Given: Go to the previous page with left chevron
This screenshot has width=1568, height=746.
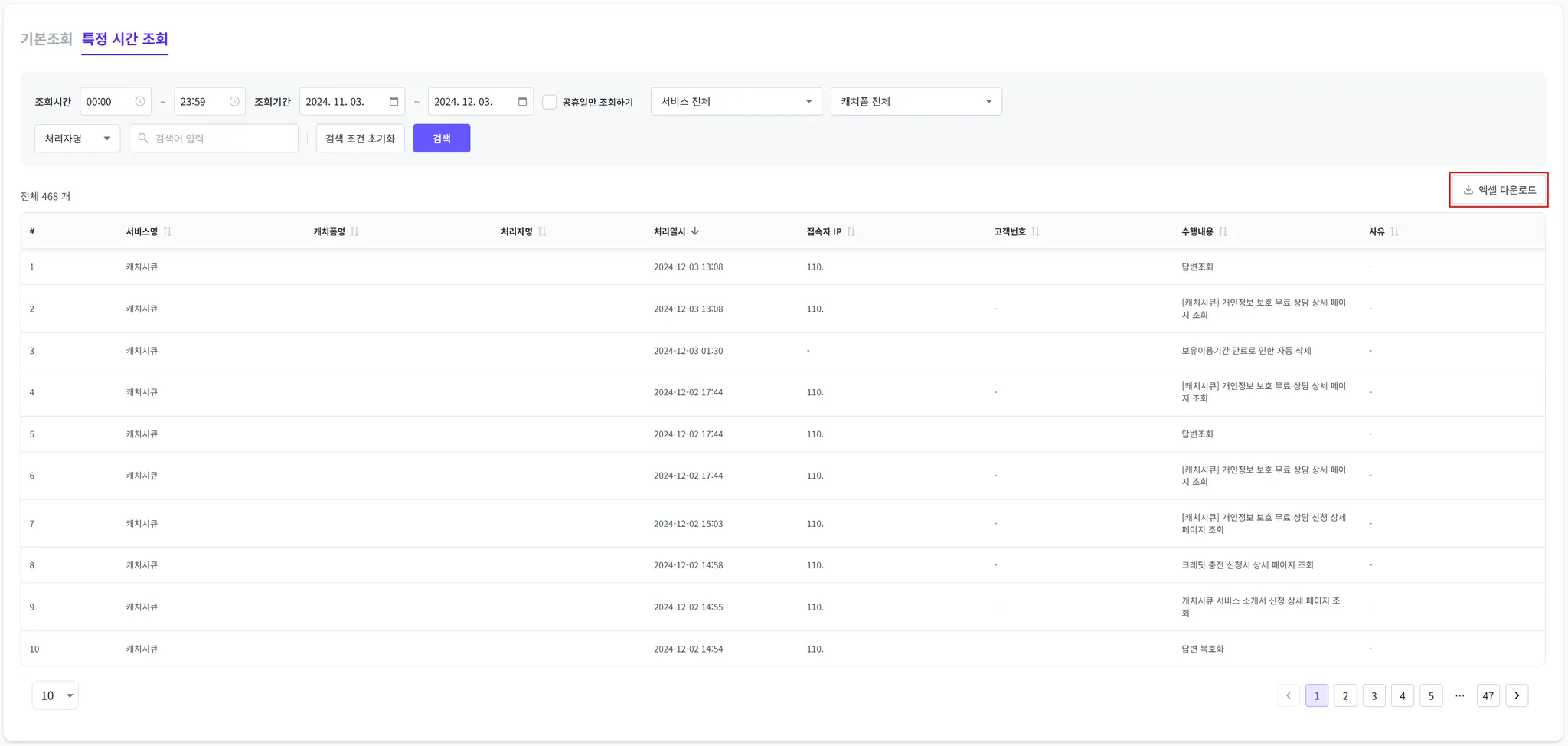Looking at the screenshot, I should pyautogui.click(x=1289, y=695).
